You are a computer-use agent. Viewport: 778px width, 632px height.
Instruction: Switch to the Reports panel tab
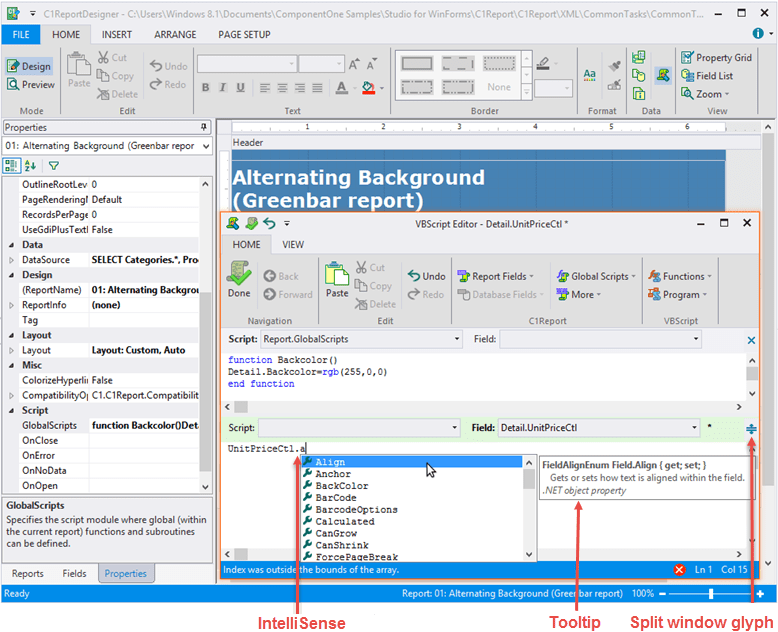pos(28,573)
